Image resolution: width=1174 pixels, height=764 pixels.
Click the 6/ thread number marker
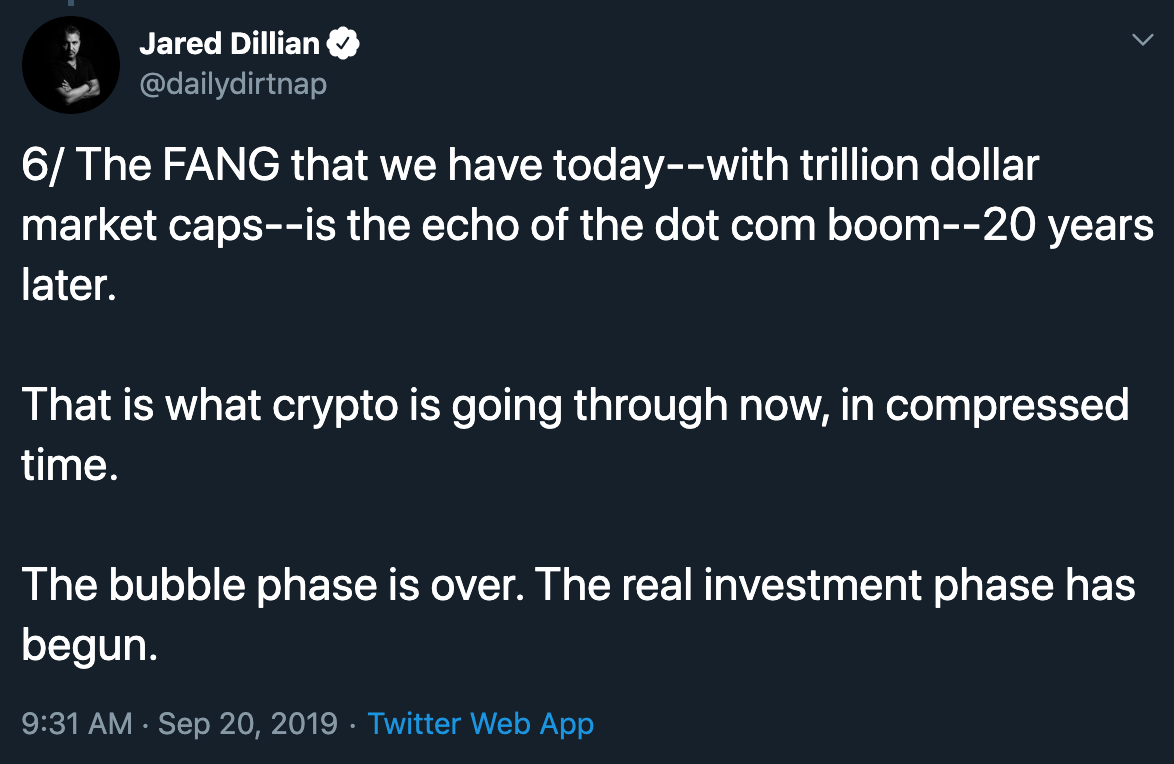(42, 165)
